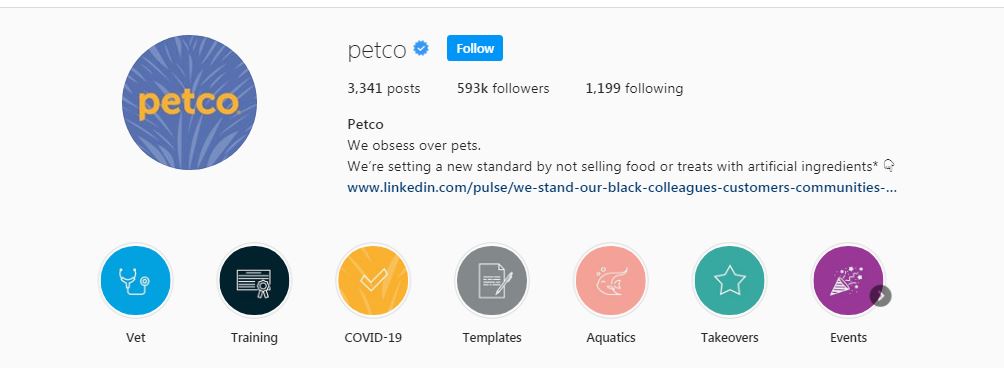Click the Takeovers highlight label
The height and width of the screenshot is (368, 1004).
729,337
